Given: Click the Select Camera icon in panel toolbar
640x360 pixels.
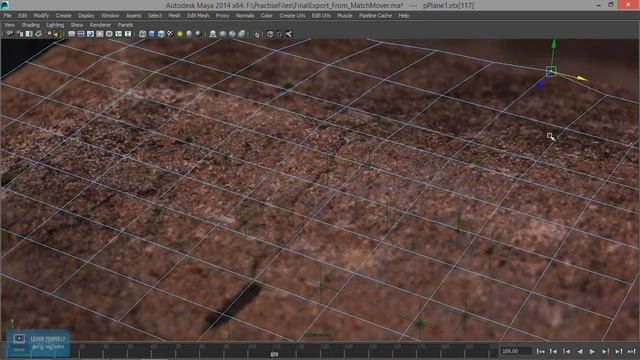Looking at the screenshot, I should point(10,34).
